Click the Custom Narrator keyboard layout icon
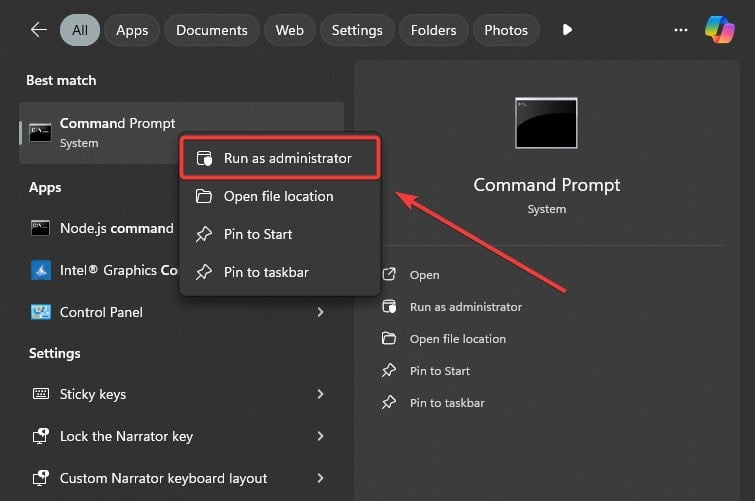755x501 pixels. point(41,478)
